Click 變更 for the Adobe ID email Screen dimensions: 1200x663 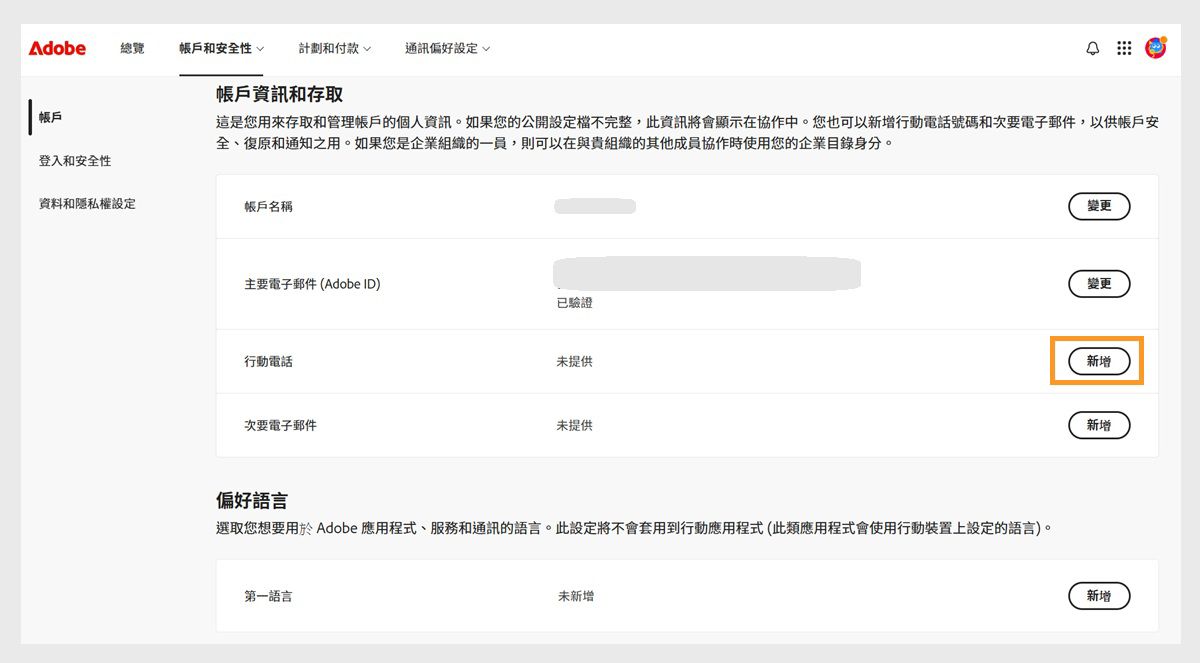click(x=1099, y=283)
